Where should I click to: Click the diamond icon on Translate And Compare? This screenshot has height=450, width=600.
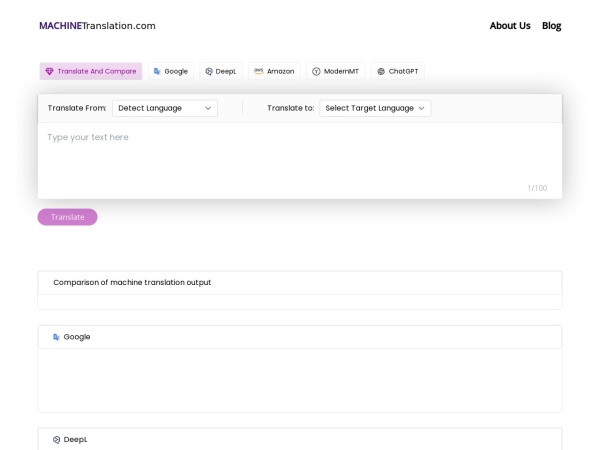coord(49,71)
